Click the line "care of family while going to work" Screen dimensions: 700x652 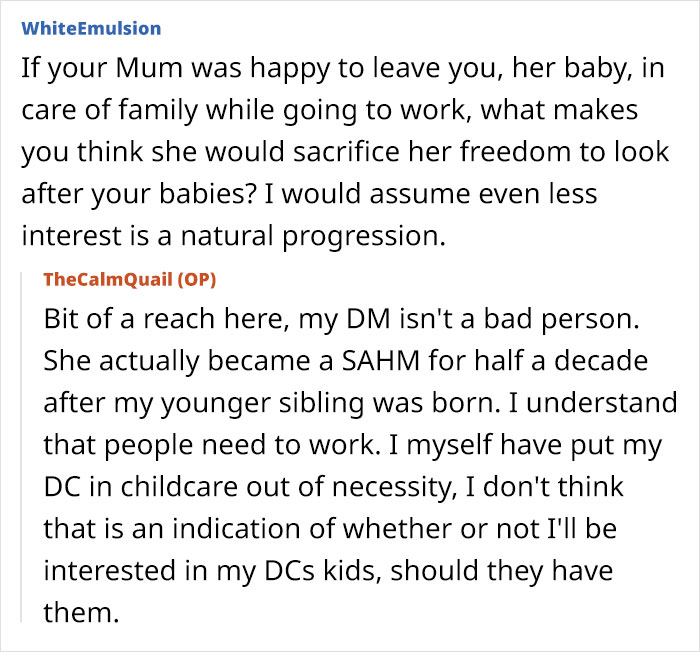click(329, 111)
